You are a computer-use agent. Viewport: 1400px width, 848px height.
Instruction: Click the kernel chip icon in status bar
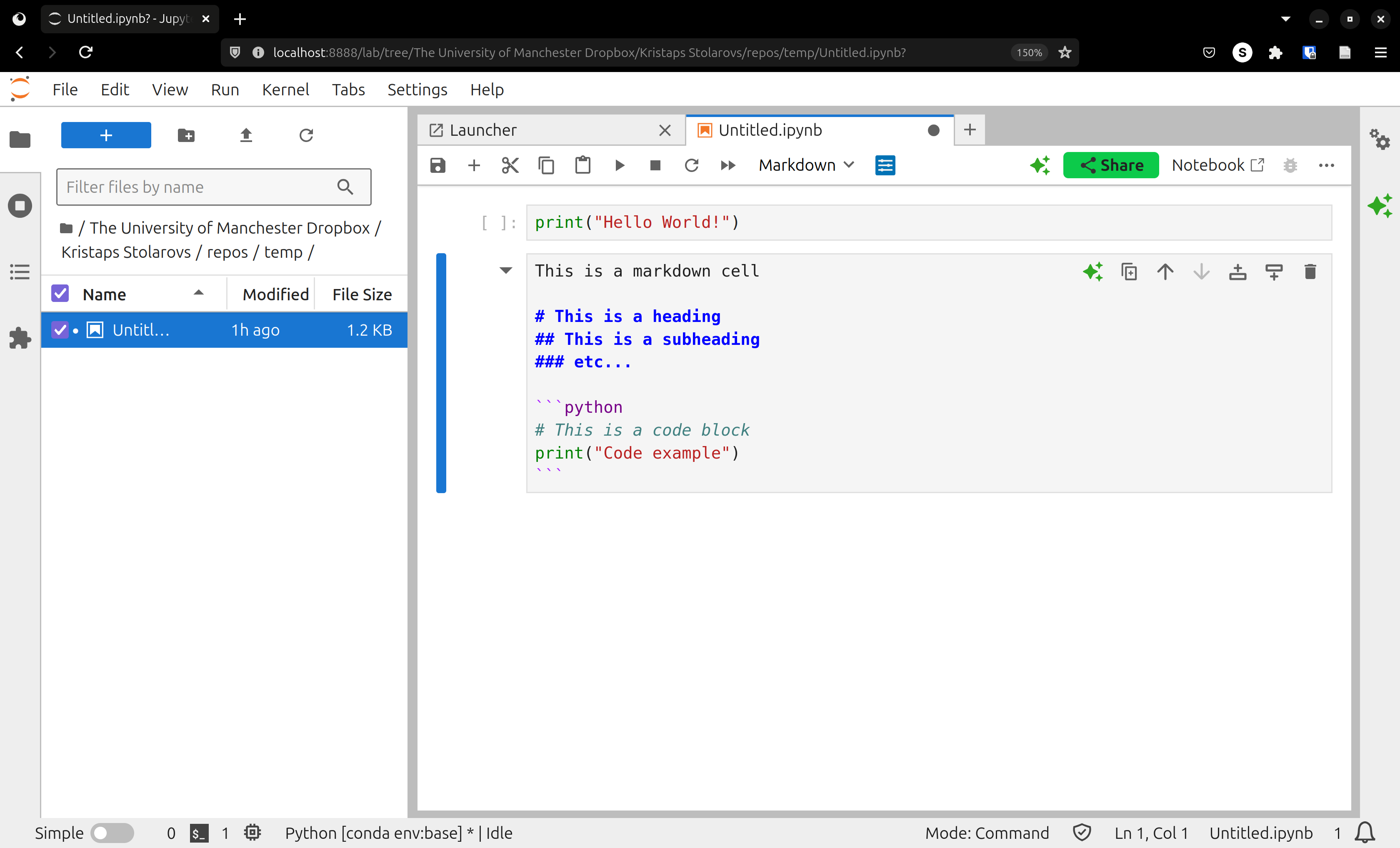252,832
